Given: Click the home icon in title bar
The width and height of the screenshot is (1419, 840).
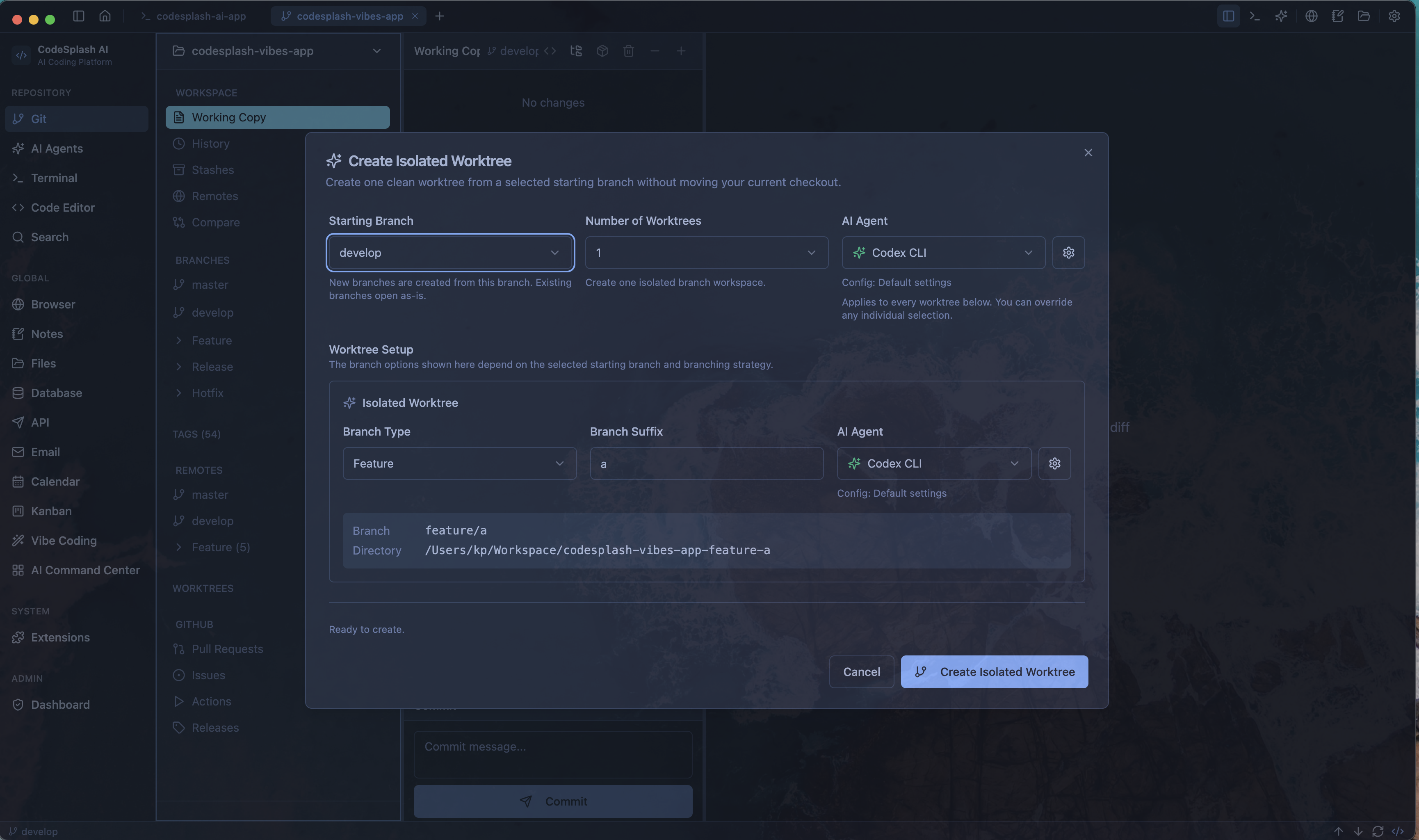Looking at the screenshot, I should click(105, 16).
